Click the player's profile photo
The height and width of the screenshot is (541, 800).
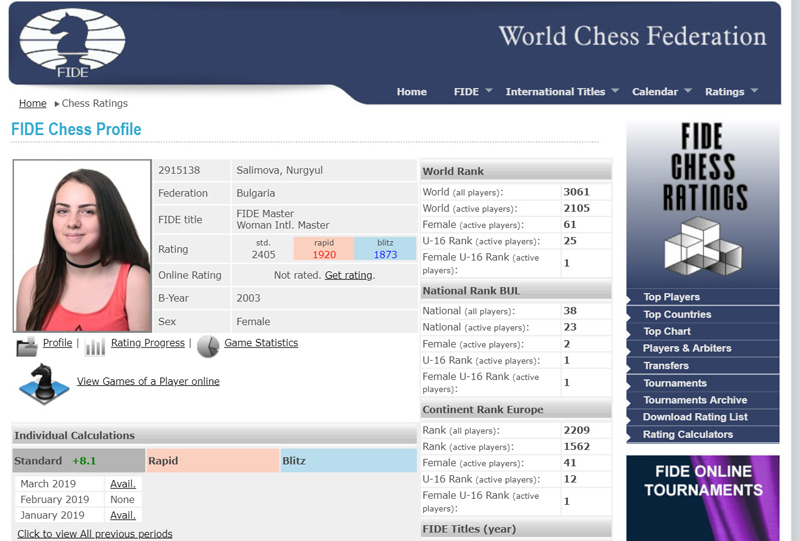(82, 245)
